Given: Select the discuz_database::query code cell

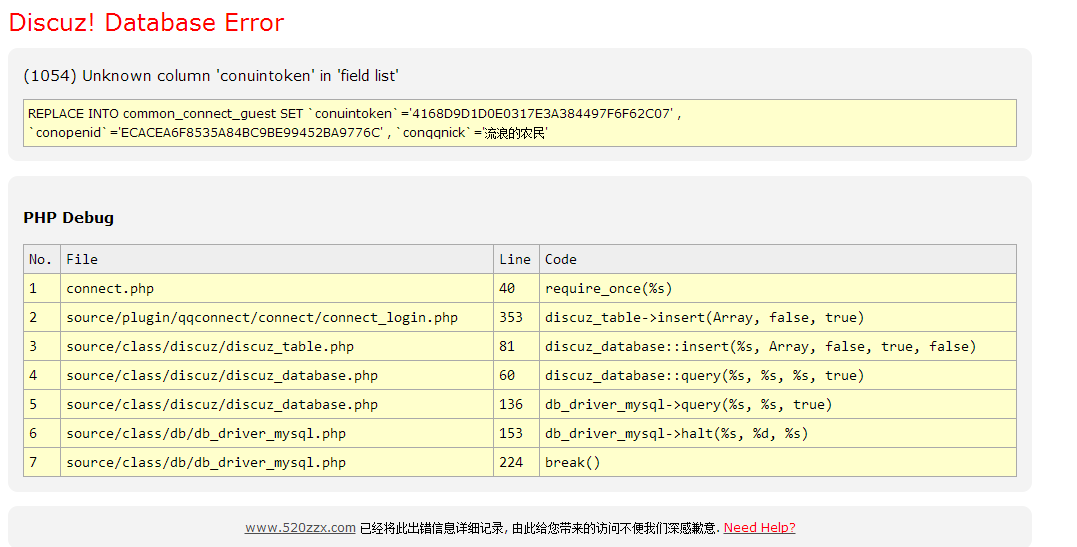Looking at the screenshot, I should pos(704,376).
